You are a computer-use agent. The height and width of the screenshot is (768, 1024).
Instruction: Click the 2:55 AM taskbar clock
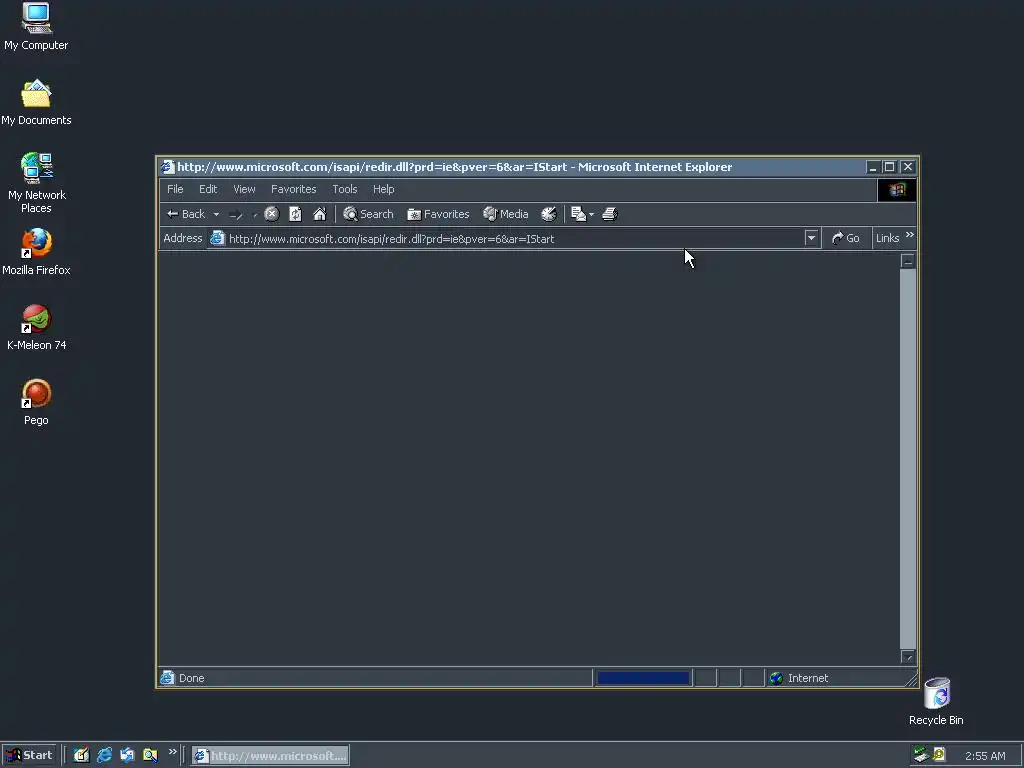(985, 756)
